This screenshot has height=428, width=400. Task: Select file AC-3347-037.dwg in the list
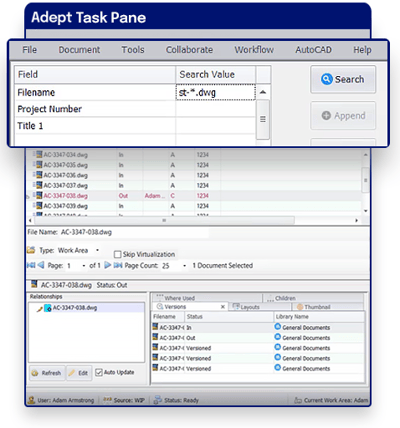click(66, 185)
